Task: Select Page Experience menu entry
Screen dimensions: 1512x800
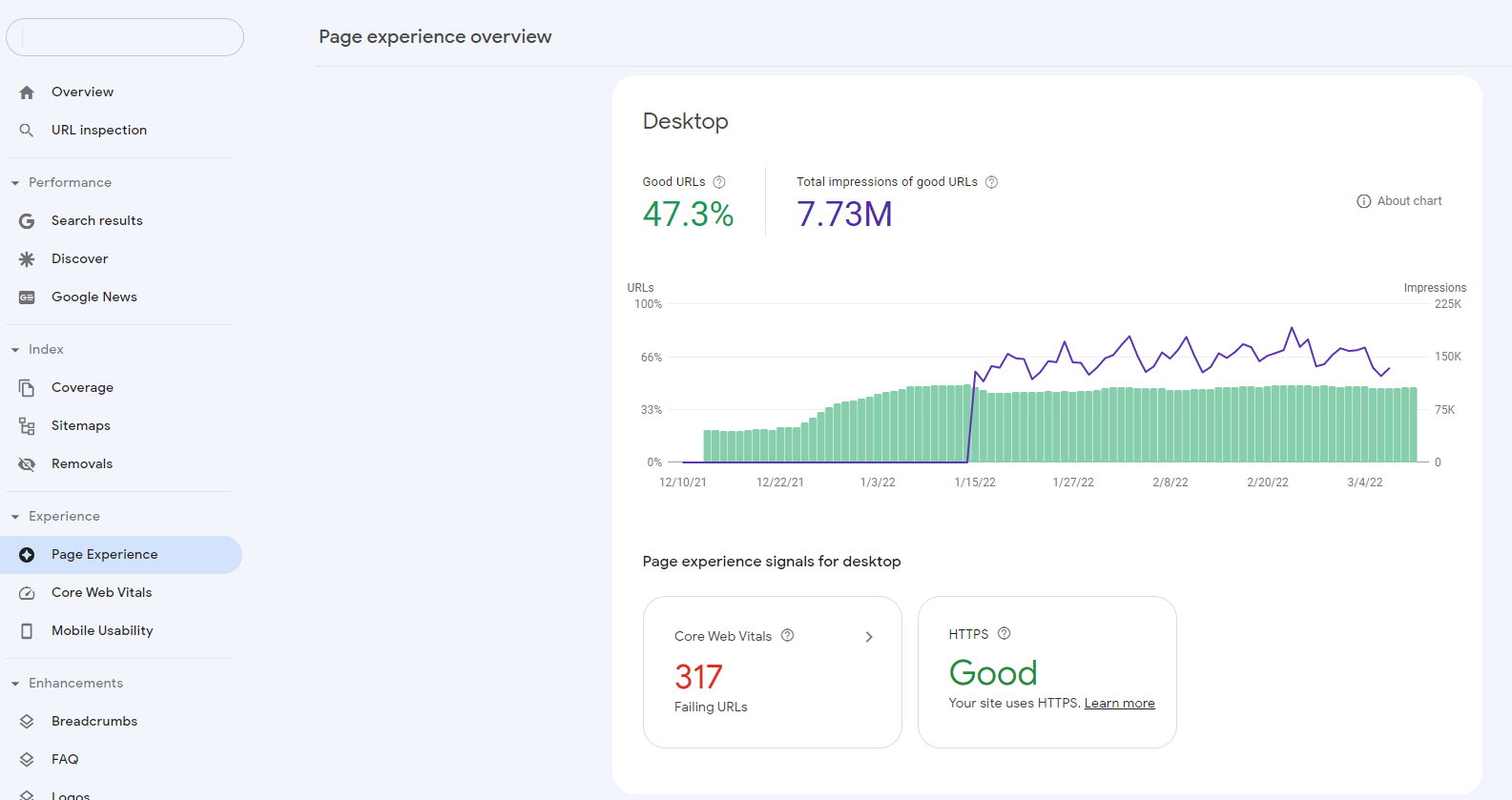Action: point(121,555)
